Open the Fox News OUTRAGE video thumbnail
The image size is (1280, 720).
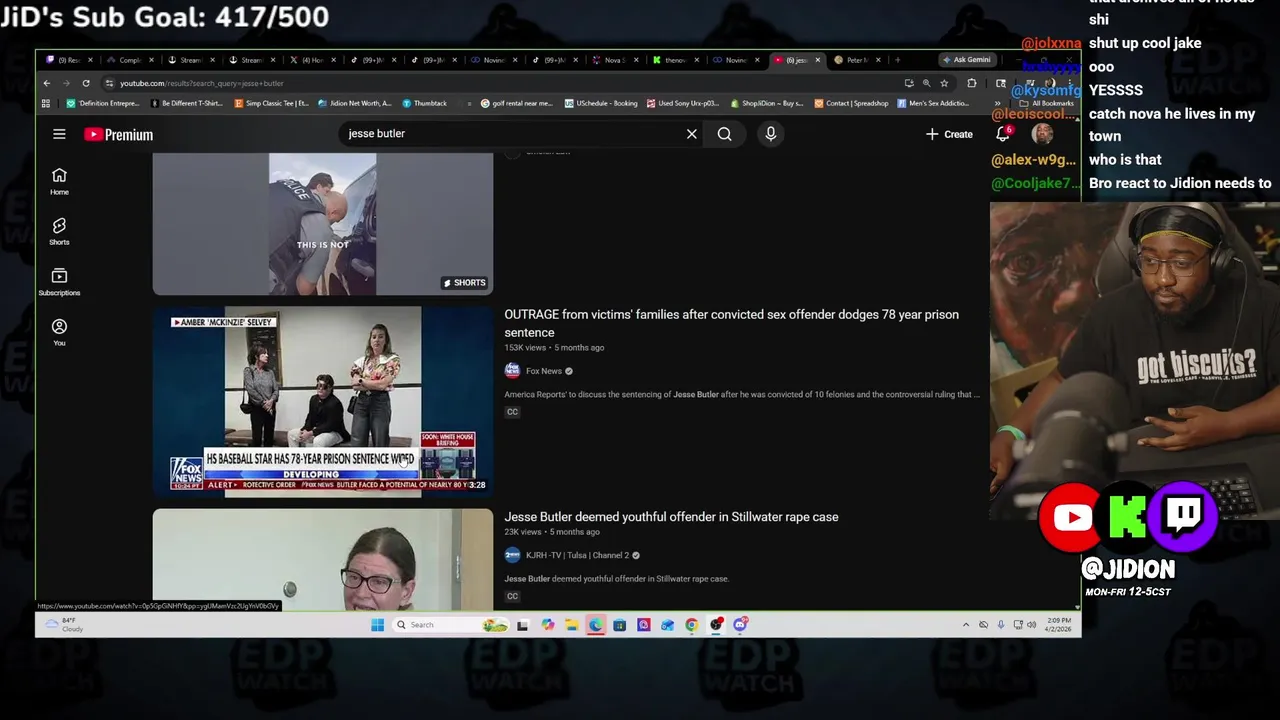click(x=323, y=401)
